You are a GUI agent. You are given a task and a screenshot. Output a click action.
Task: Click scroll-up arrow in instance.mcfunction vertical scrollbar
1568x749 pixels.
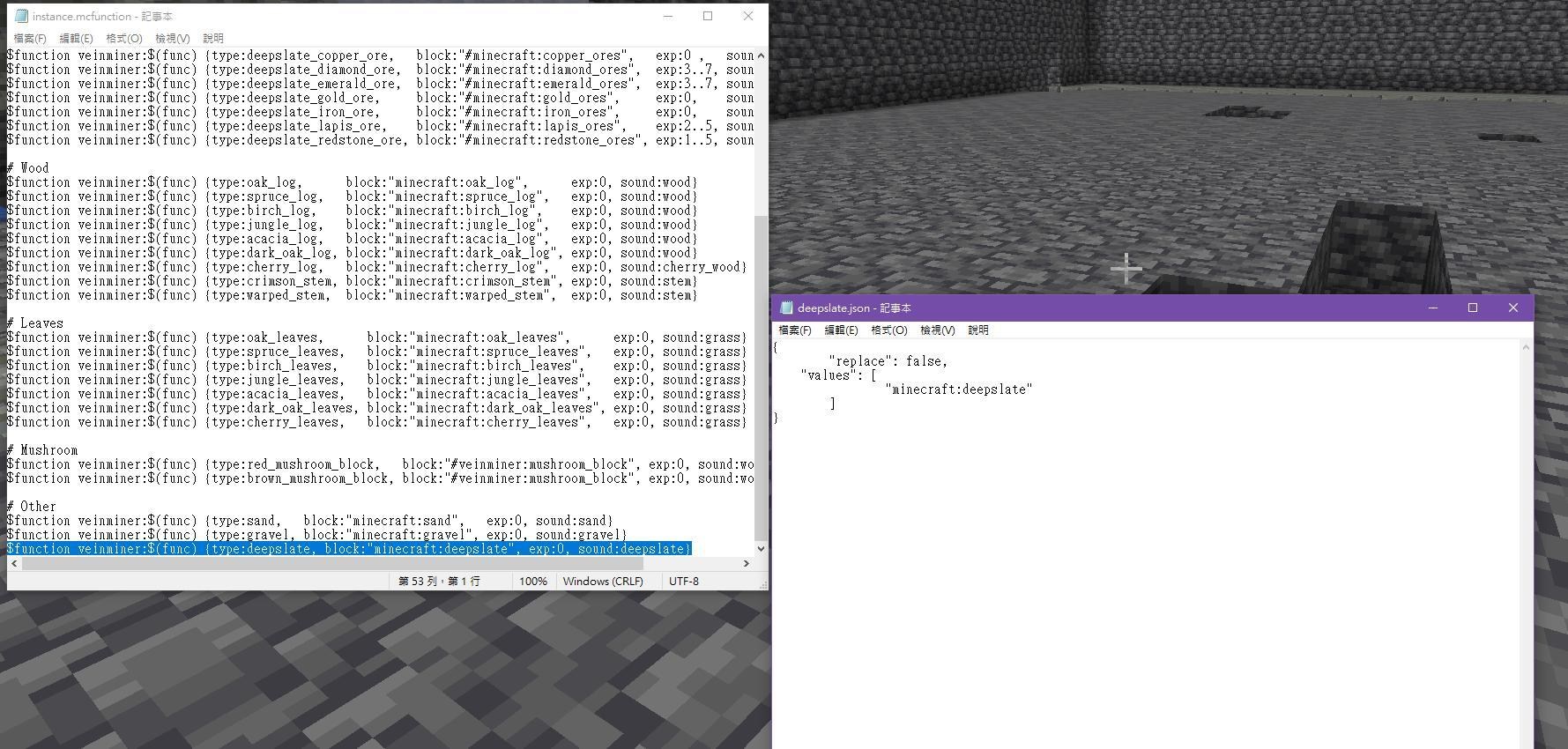[761, 56]
